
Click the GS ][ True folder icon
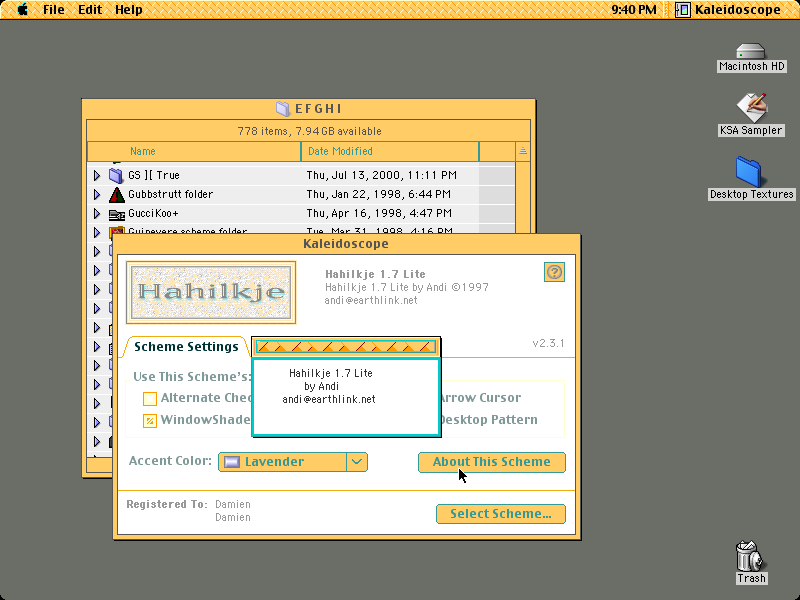116,176
